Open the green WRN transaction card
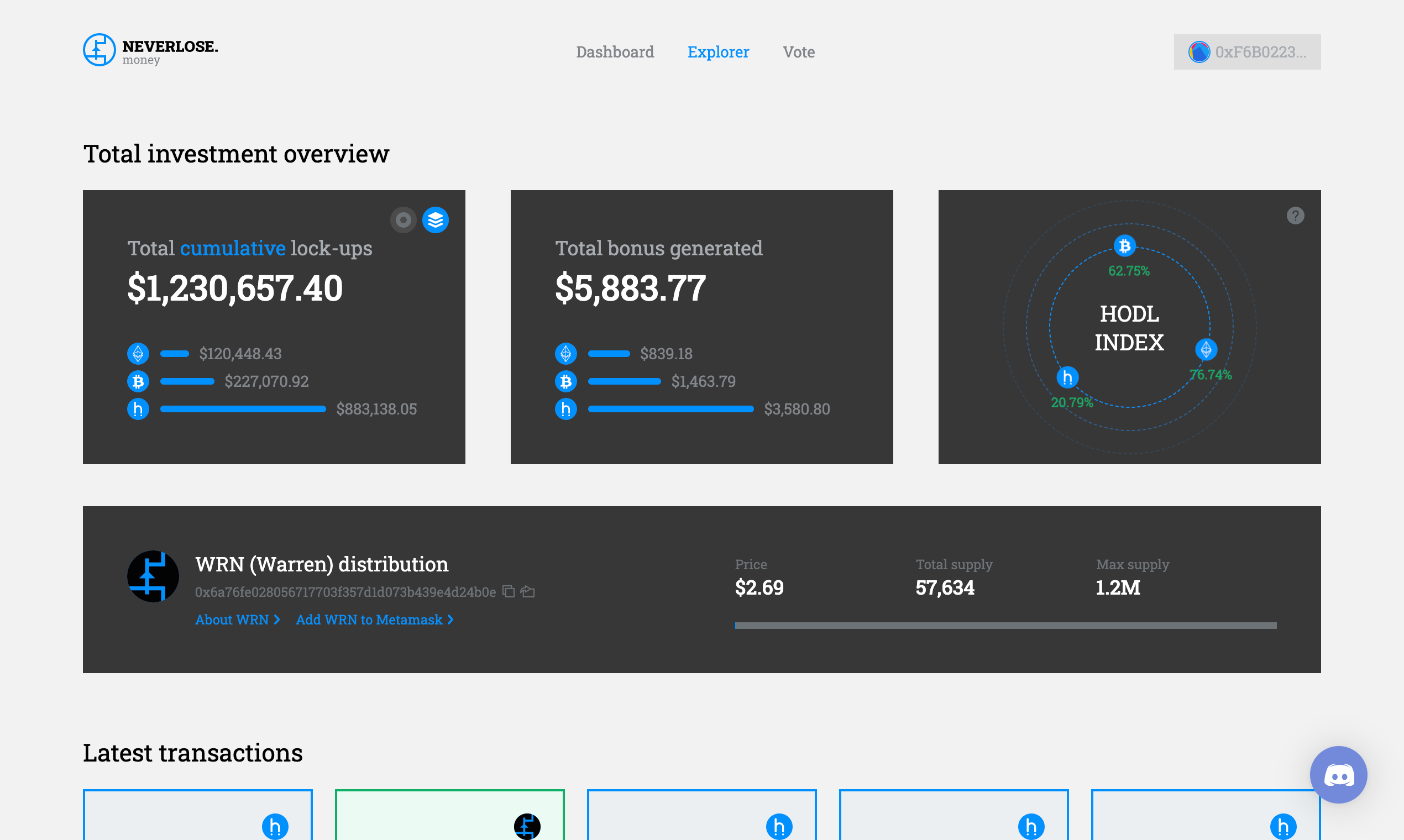This screenshot has height=840, width=1404. (x=449, y=815)
